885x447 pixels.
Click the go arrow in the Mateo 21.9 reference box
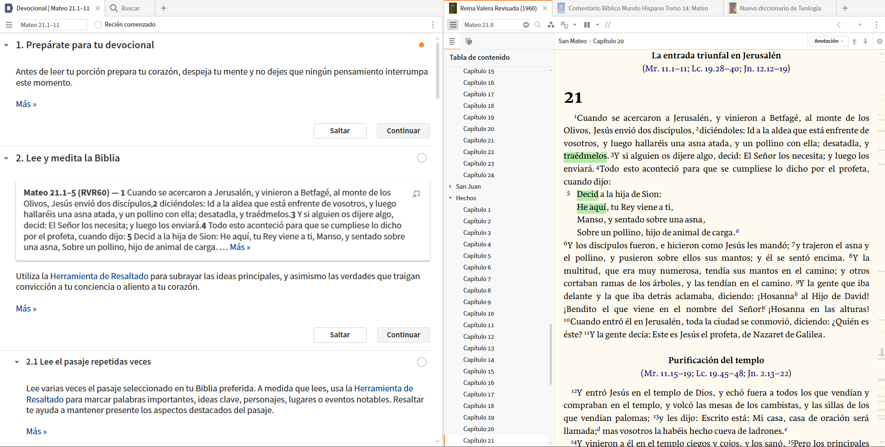coord(526,25)
